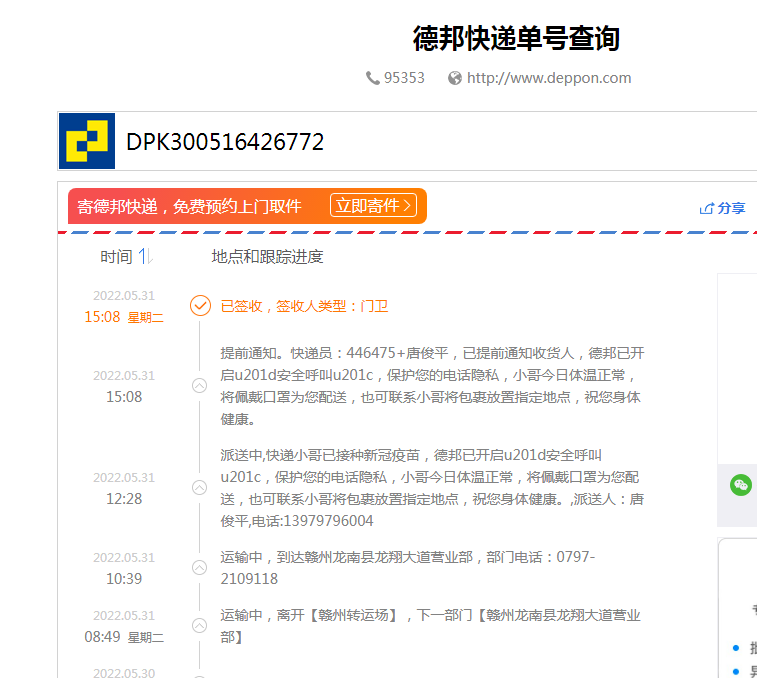This screenshot has height=678, width=757.
Task: Click the 提前通知 courier 446475+唐俊平 entry text
Action: point(432,386)
